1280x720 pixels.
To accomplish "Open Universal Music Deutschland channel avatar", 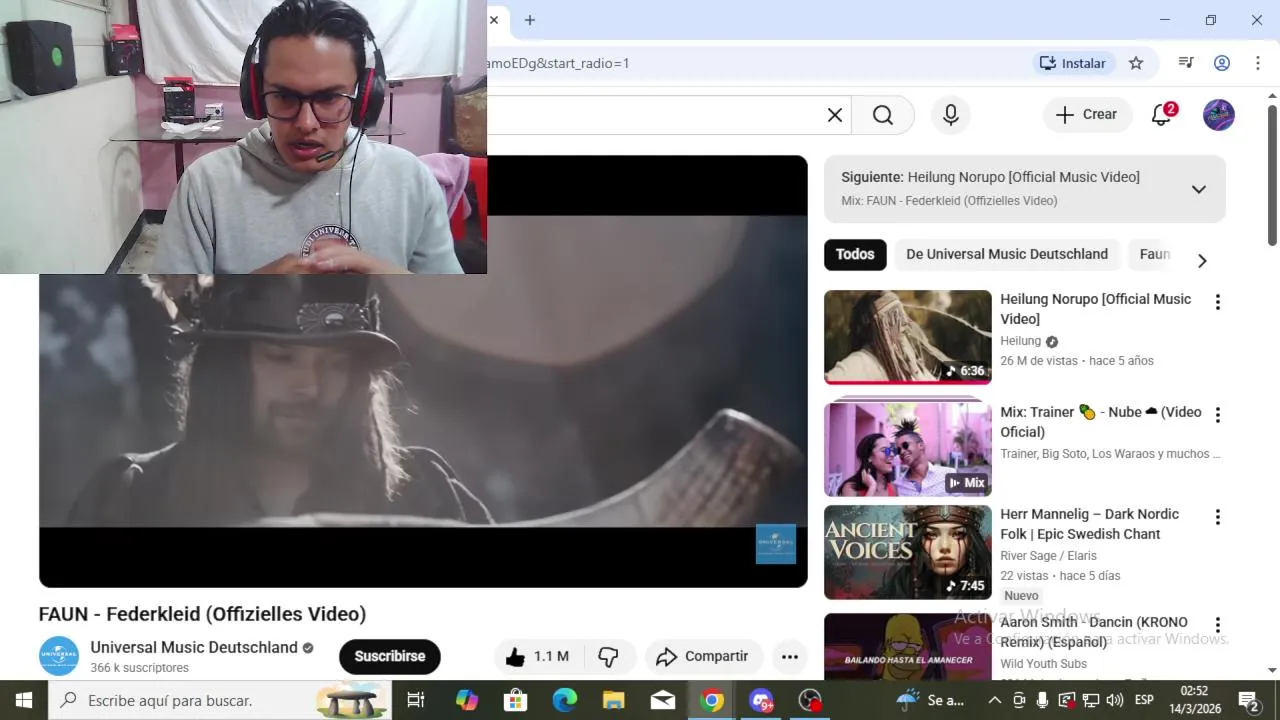I will pyautogui.click(x=59, y=656).
